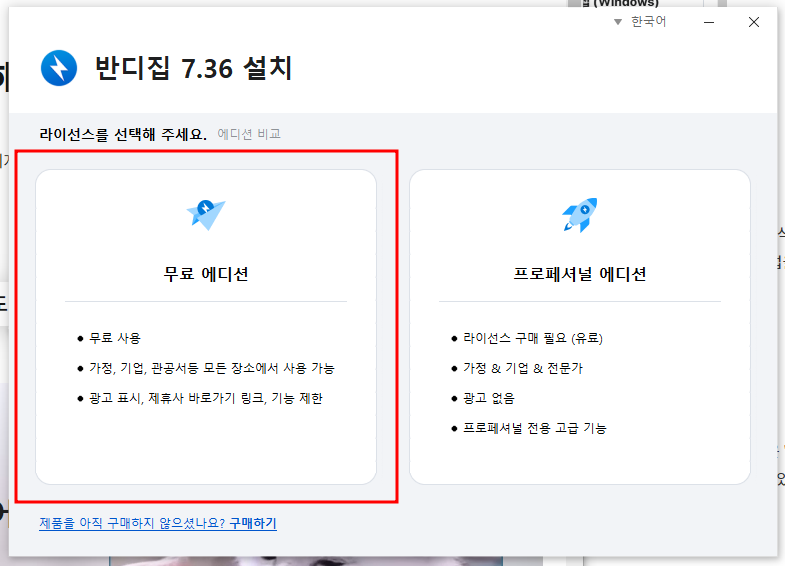Minimize the Bandizip installer window
The image size is (785, 566).
709,22
